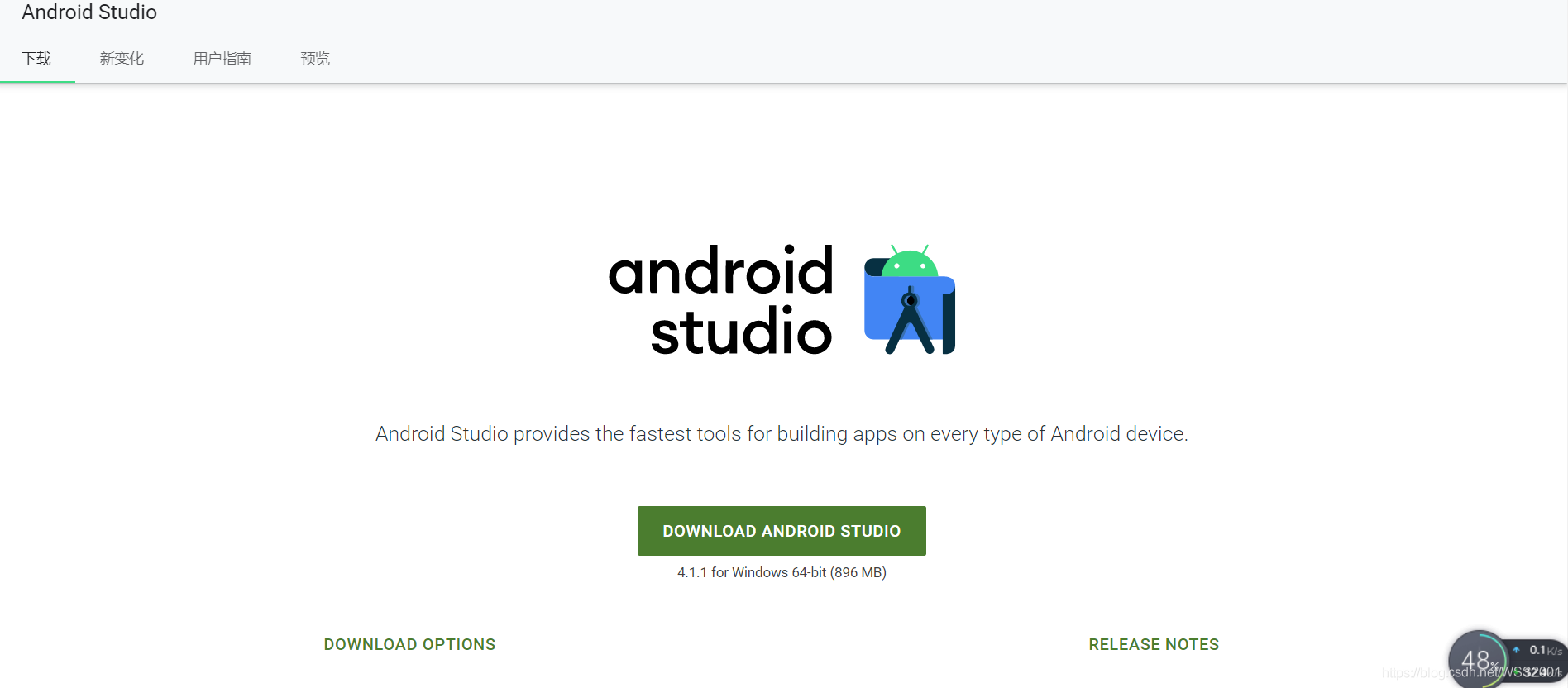Click the Android Studio page title
The width and height of the screenshot is (1568, 688).
pos(89,12)
